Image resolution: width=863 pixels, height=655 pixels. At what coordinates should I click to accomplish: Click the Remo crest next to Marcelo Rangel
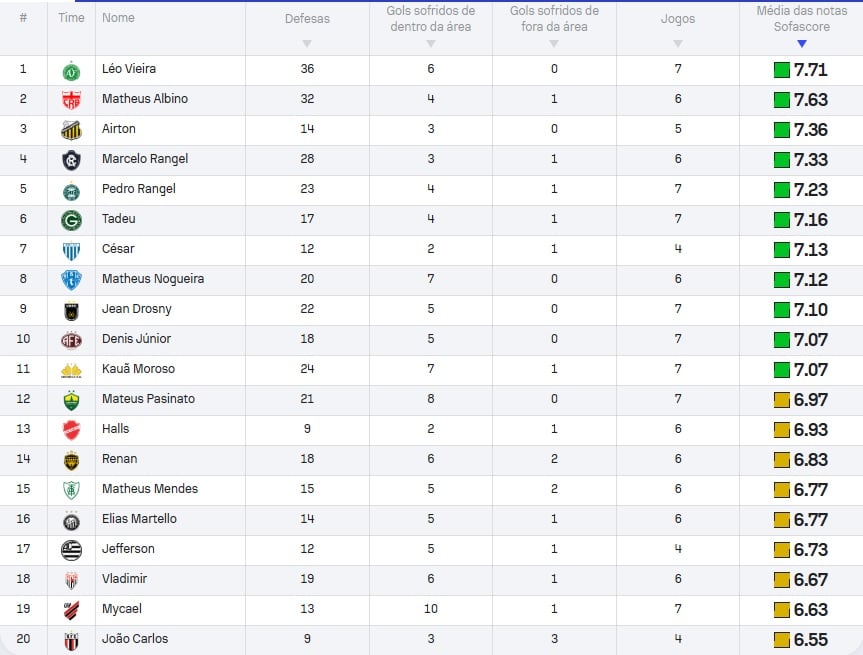[71, 160]
